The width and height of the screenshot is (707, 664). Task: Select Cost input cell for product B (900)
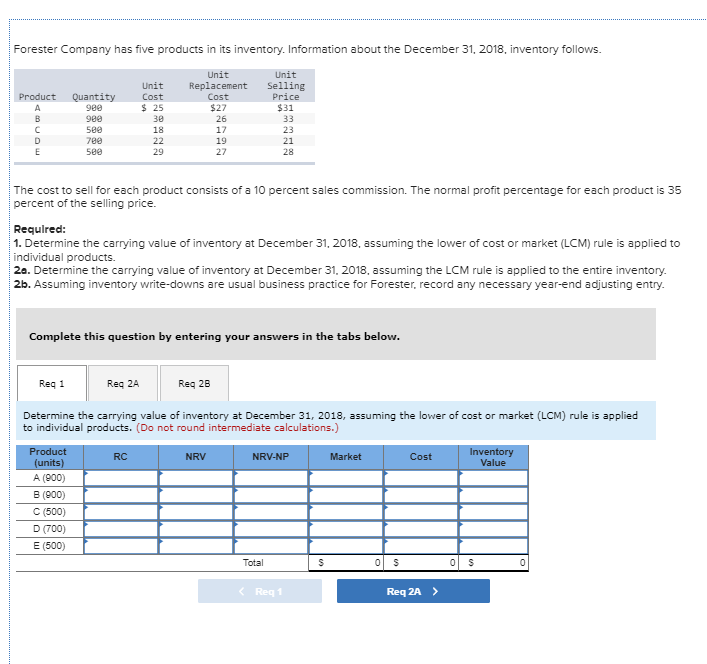pos(421,495)
